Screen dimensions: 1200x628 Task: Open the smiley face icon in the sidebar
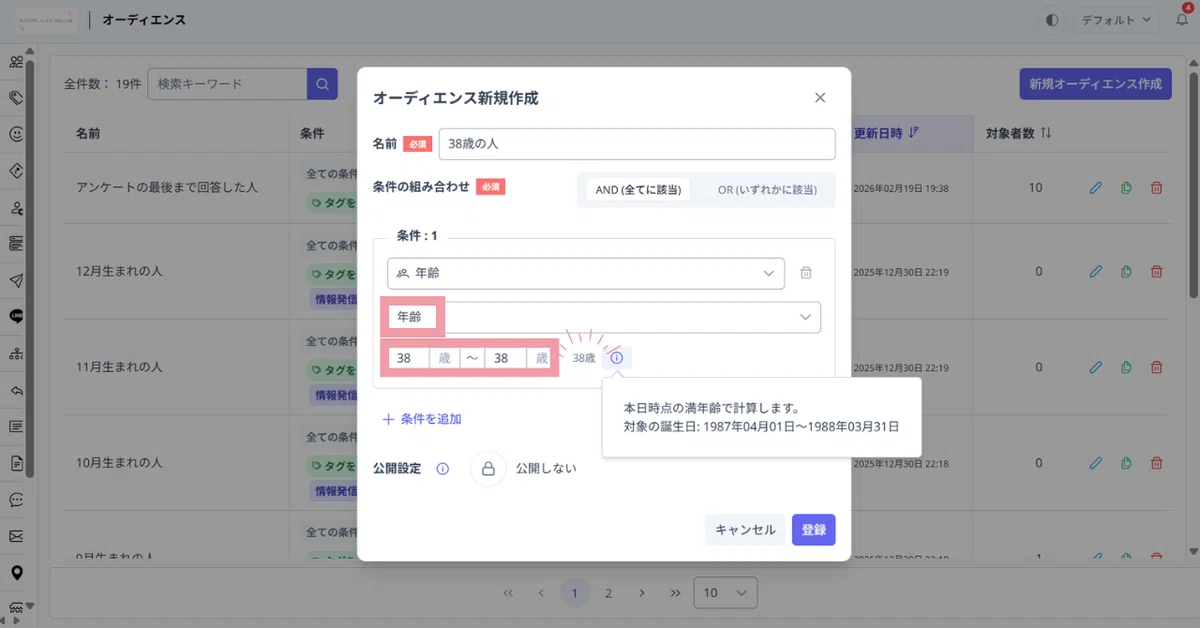click(16, 134)
